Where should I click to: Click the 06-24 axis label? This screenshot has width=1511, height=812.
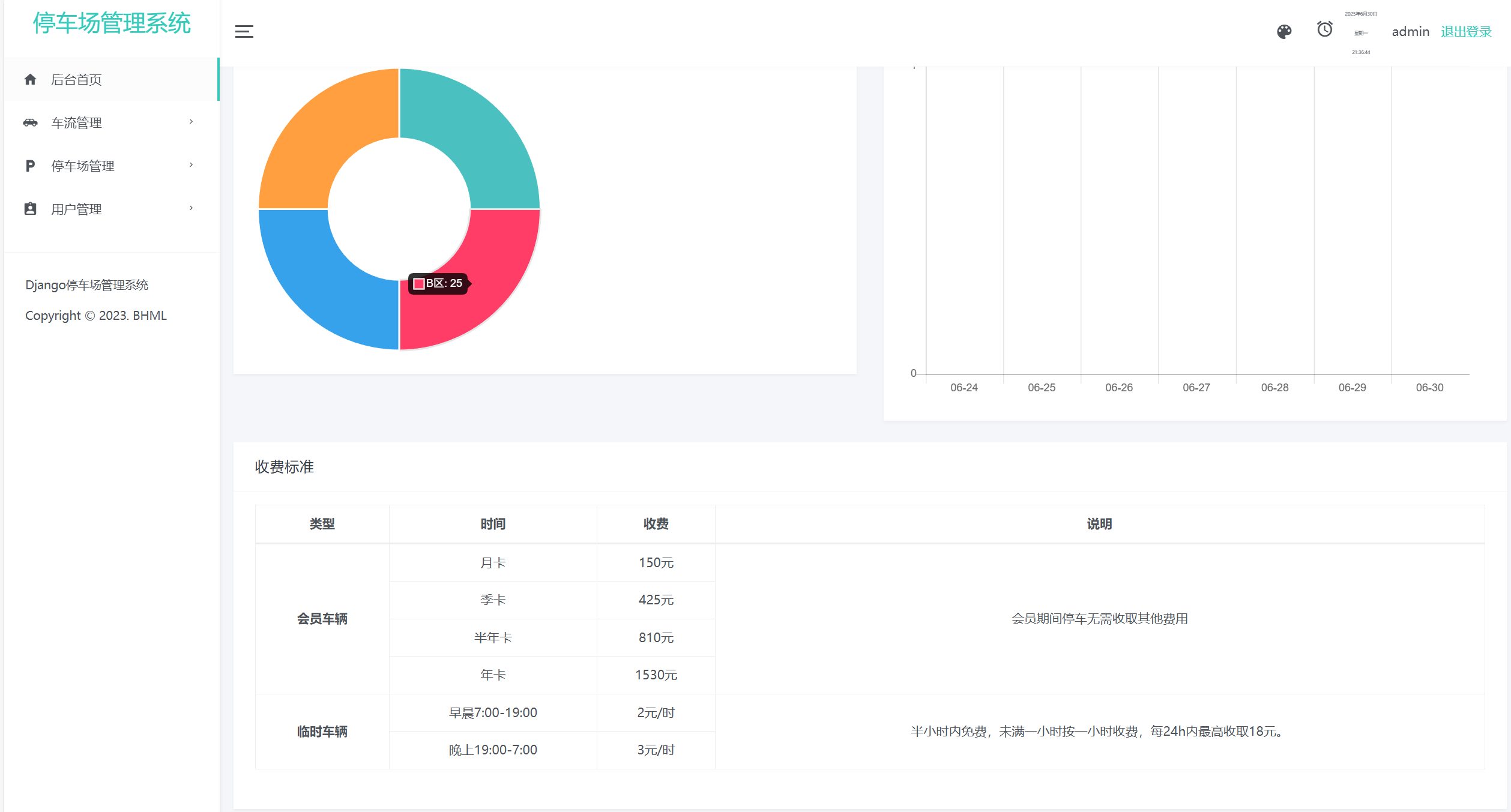tap(964, 388)
